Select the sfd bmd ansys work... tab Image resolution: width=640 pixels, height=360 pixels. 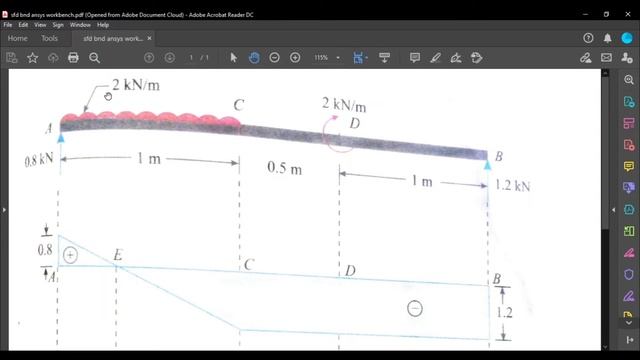click(113, 38)
